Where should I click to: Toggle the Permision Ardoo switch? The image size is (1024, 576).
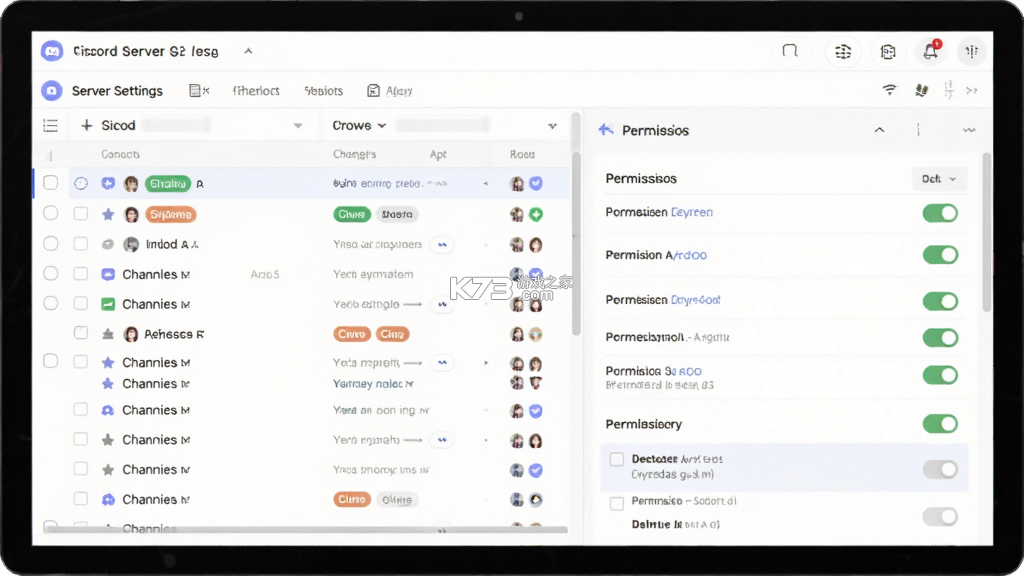tap(940, 255)
